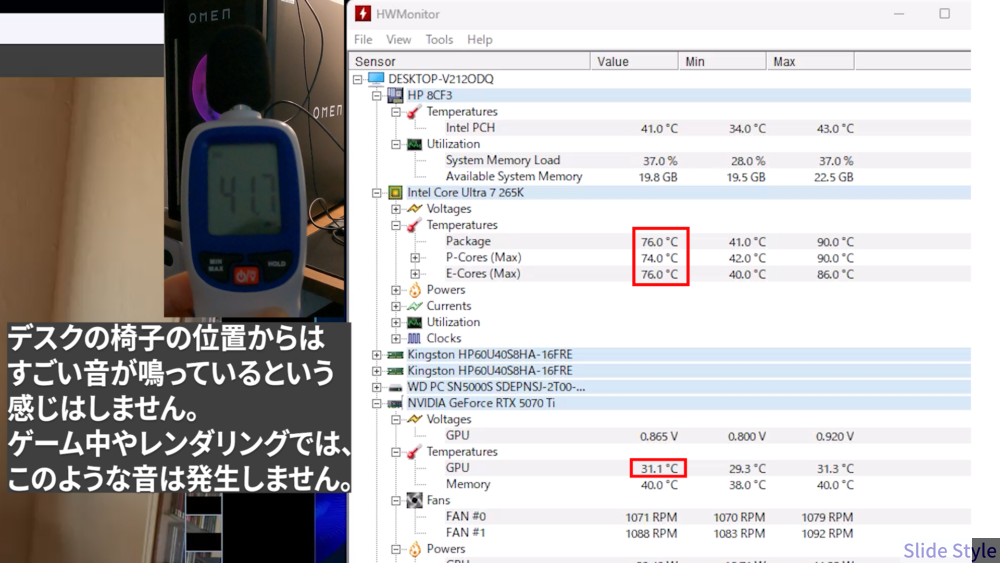
Task: Click Utilization icon under HP 8CF3
Action: pos(415,144)
